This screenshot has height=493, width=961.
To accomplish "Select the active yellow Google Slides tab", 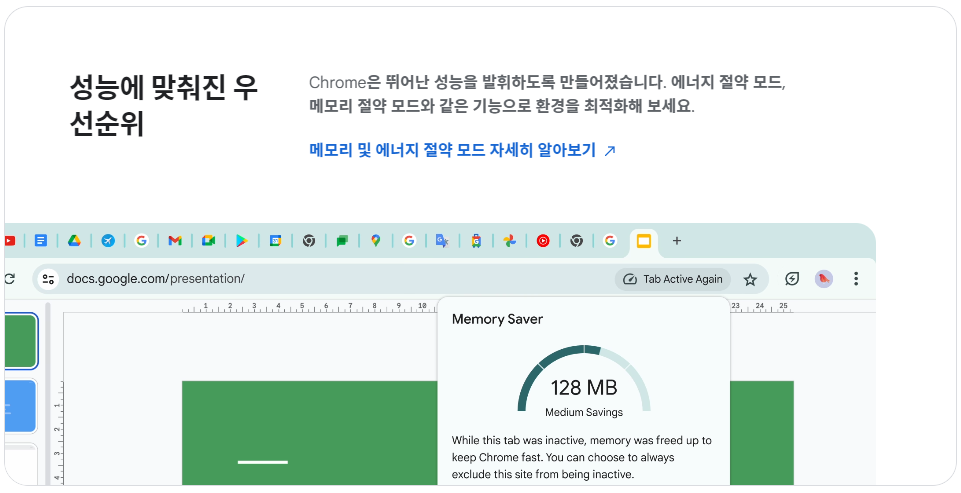I will pos(644,242).
